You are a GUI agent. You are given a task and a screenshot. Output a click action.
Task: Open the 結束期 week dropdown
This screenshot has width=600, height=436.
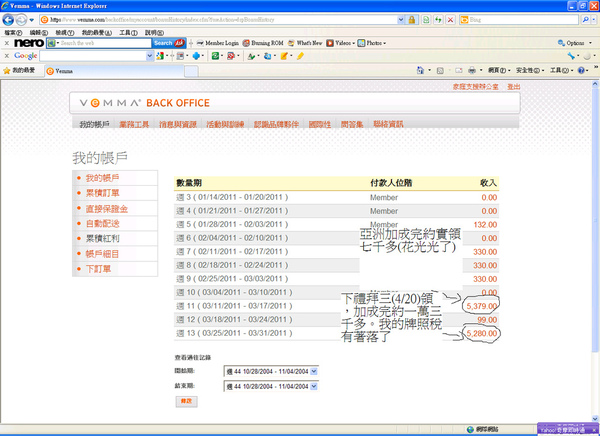(271, 387)
